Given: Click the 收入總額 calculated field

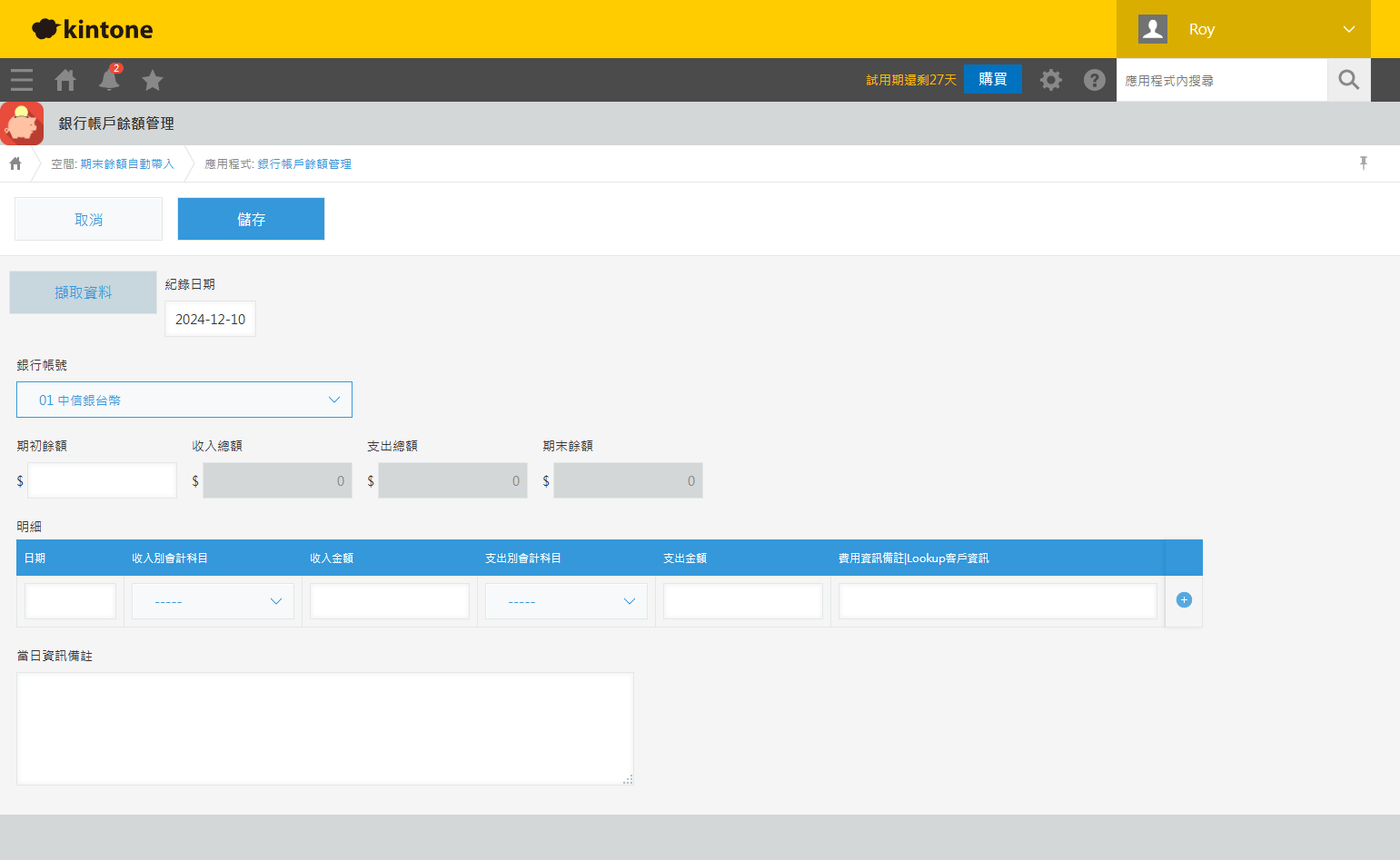Looking at the screenshot, I should coord(277,480).
